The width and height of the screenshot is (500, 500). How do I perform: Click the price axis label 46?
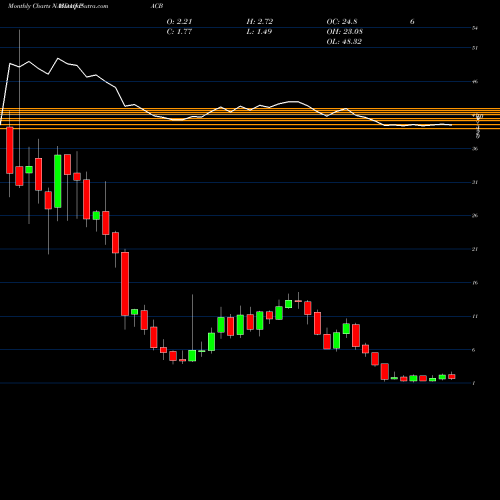click(x=475, y=82)
